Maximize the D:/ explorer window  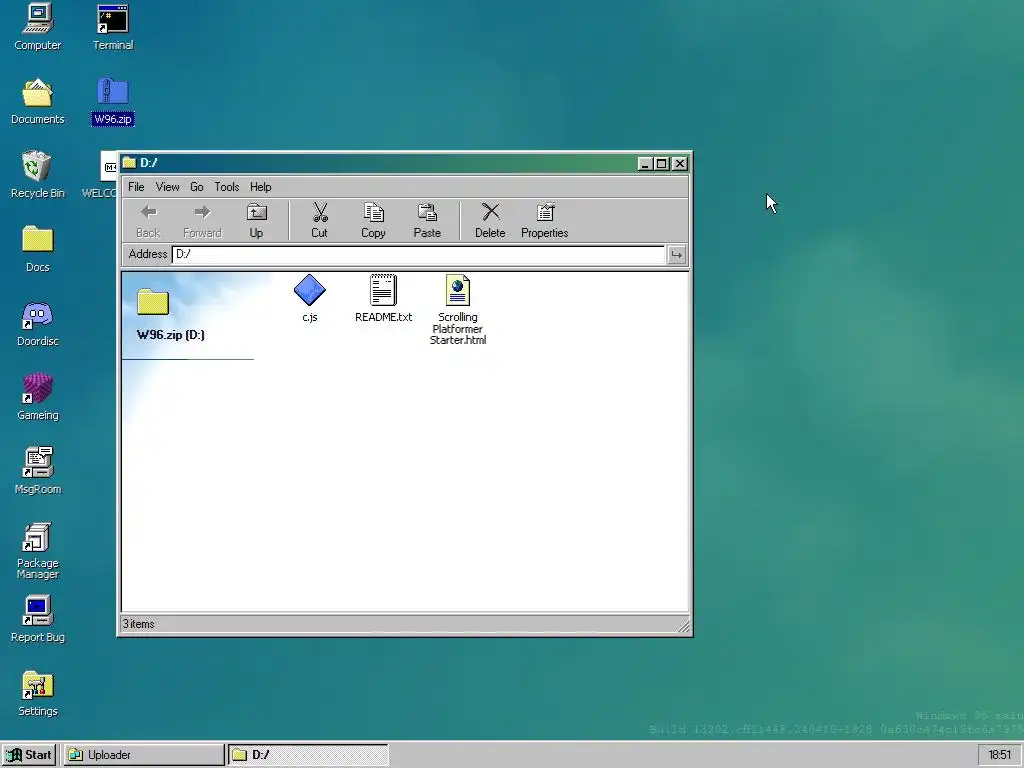(662, 163)
